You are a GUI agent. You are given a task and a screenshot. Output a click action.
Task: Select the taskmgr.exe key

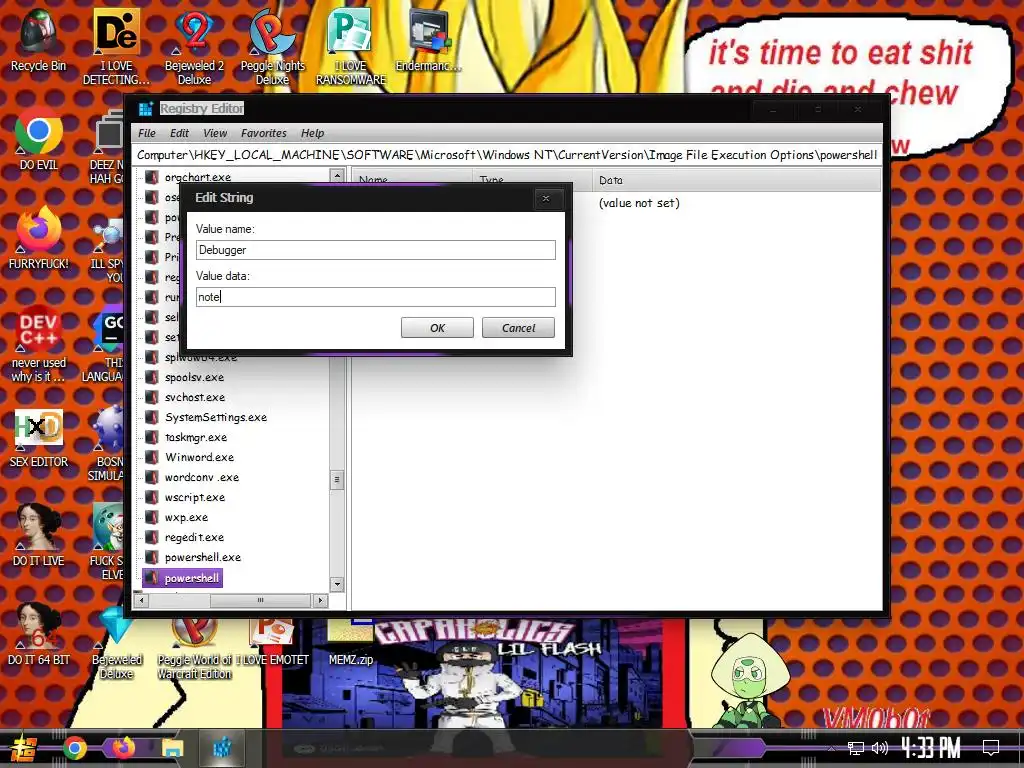pos(196,438)
